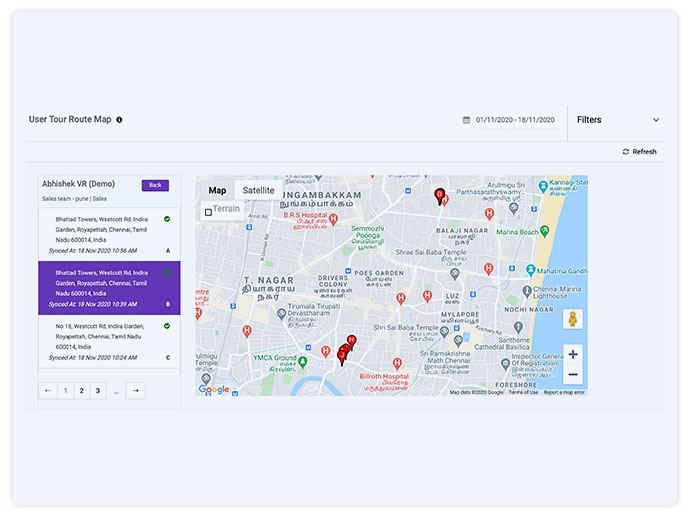The width and height of the screenshot is (689, 517).
Task: Click User Tour Route Map heading
Action: (70, 119)
